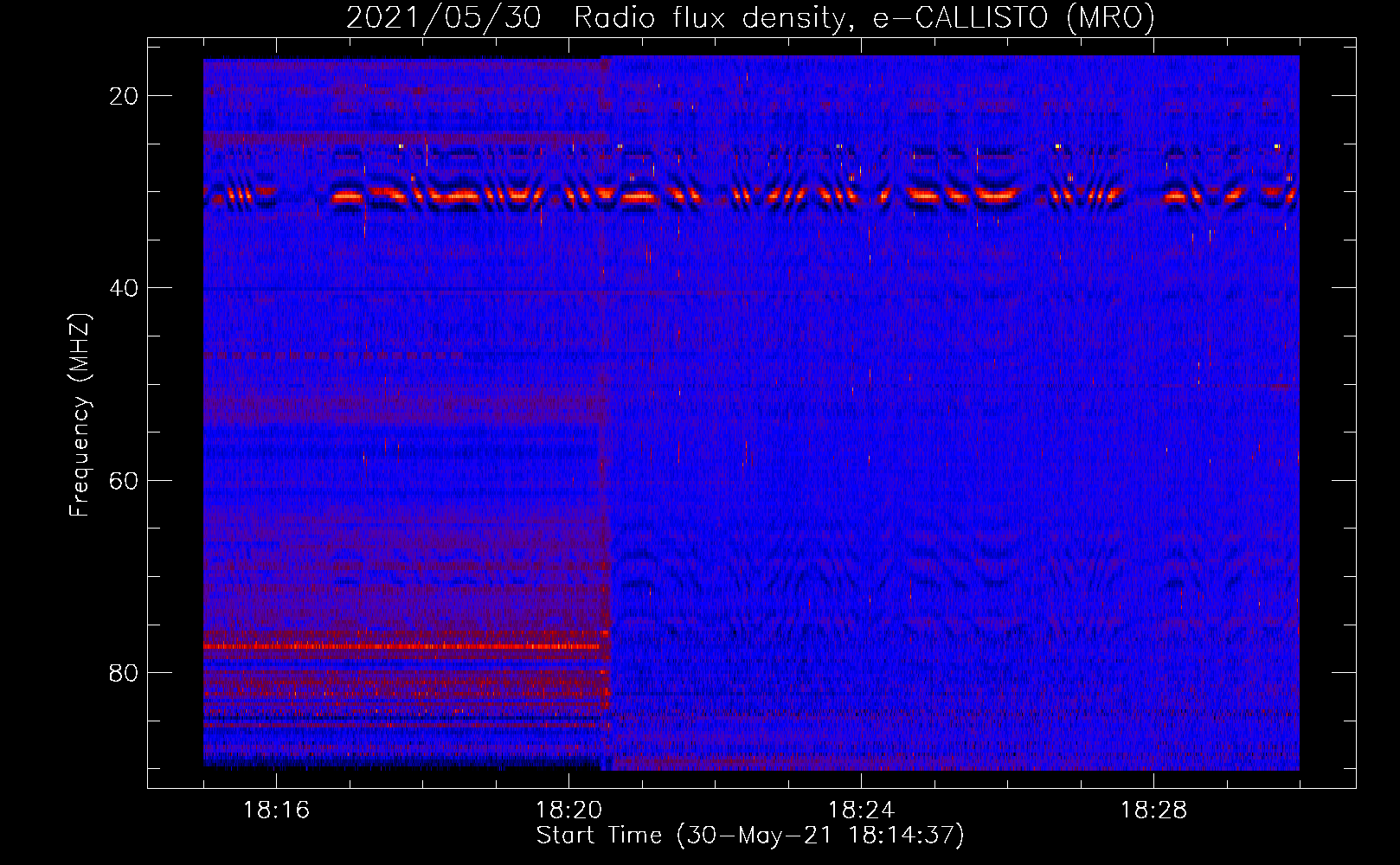Click the '80' frequency tick label
This screenshot has width=1400, height=865.
point(124,673)
